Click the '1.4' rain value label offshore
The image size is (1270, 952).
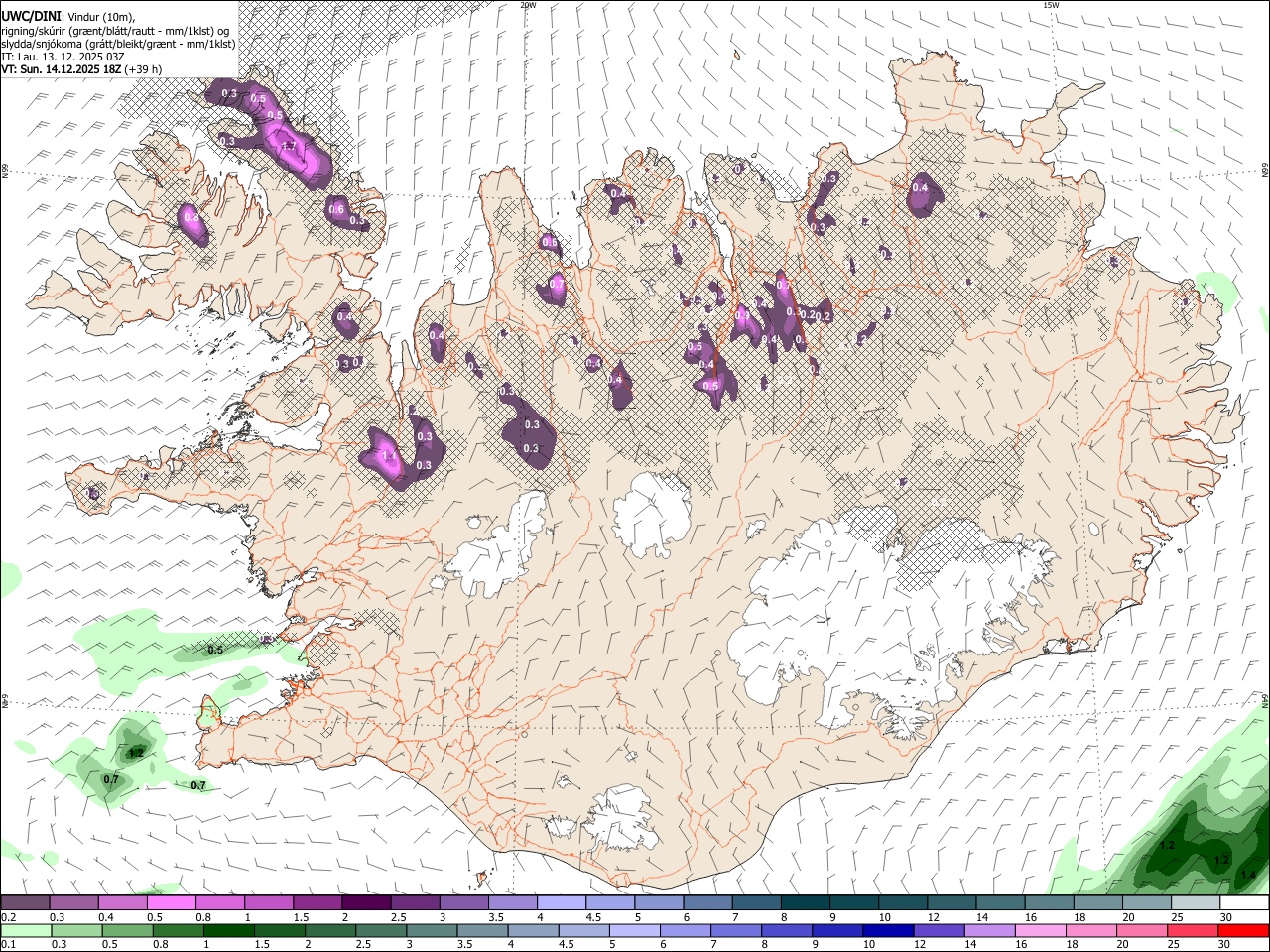pos(1248,875)
